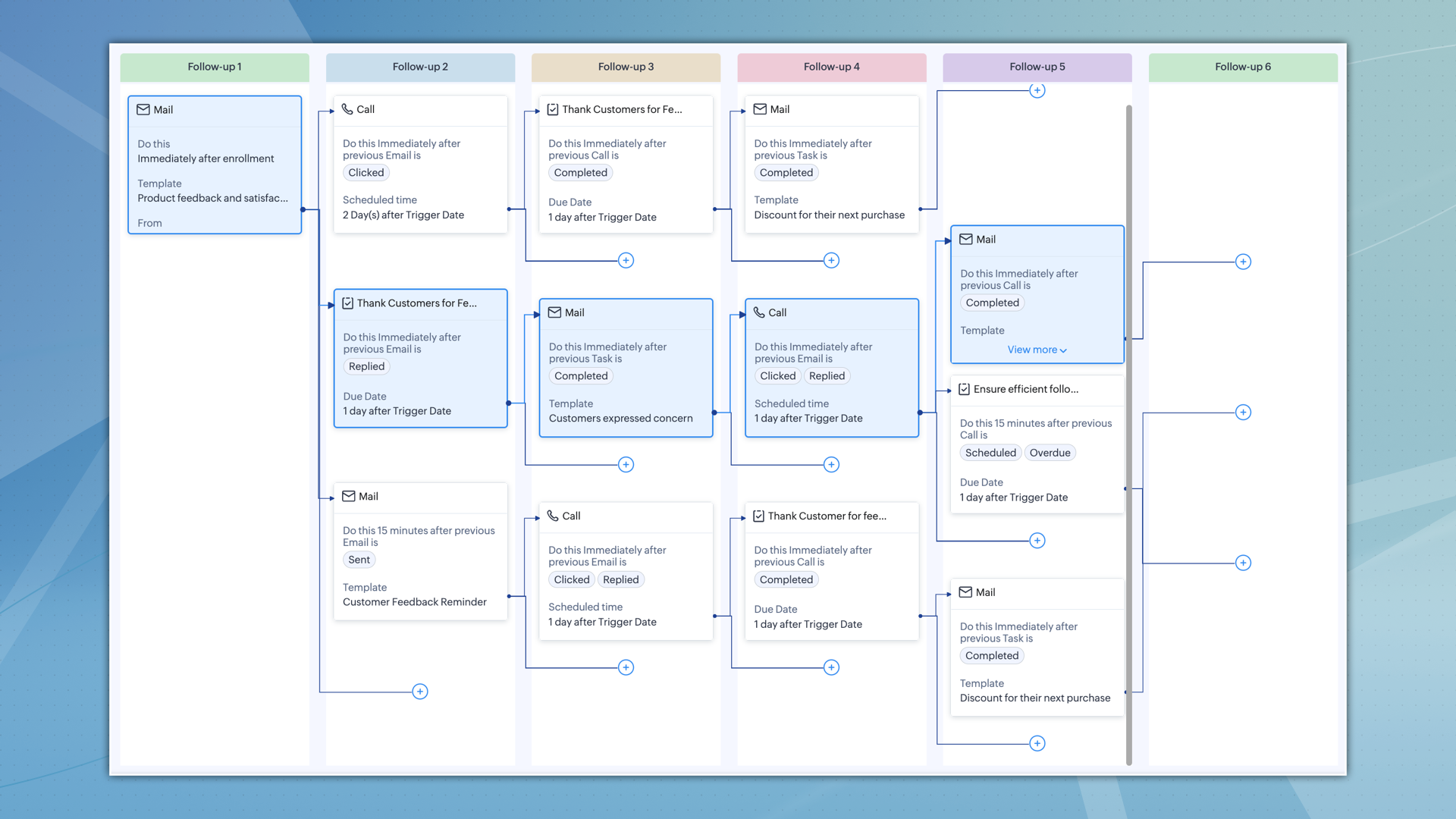Click the Mail icon on Customer Feedback Reminder card
Viewport: 1456px width, 819px height.
[x=349, y=497]
